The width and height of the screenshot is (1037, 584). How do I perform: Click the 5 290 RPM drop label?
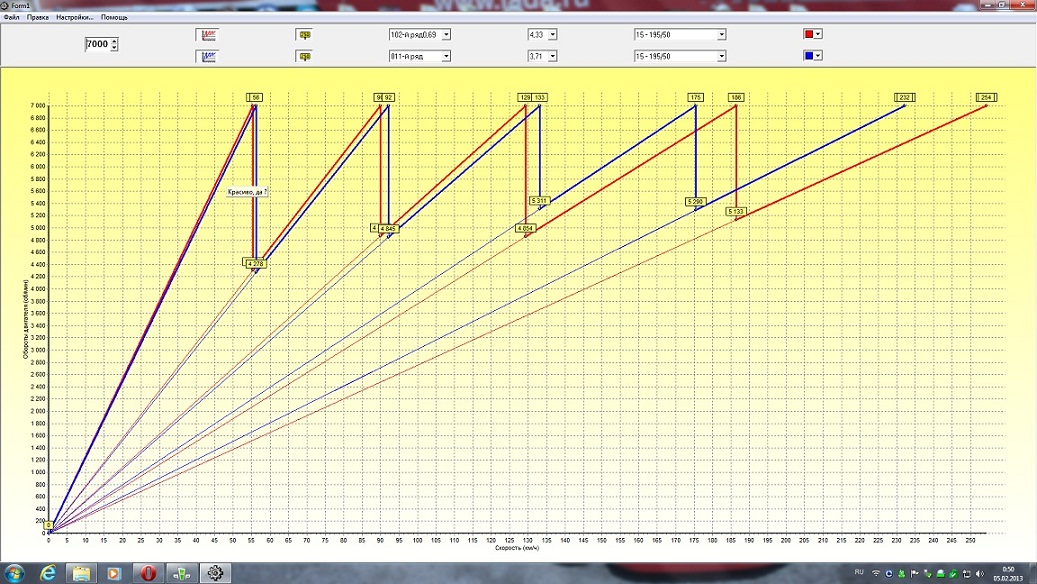[x=695, y=201]
